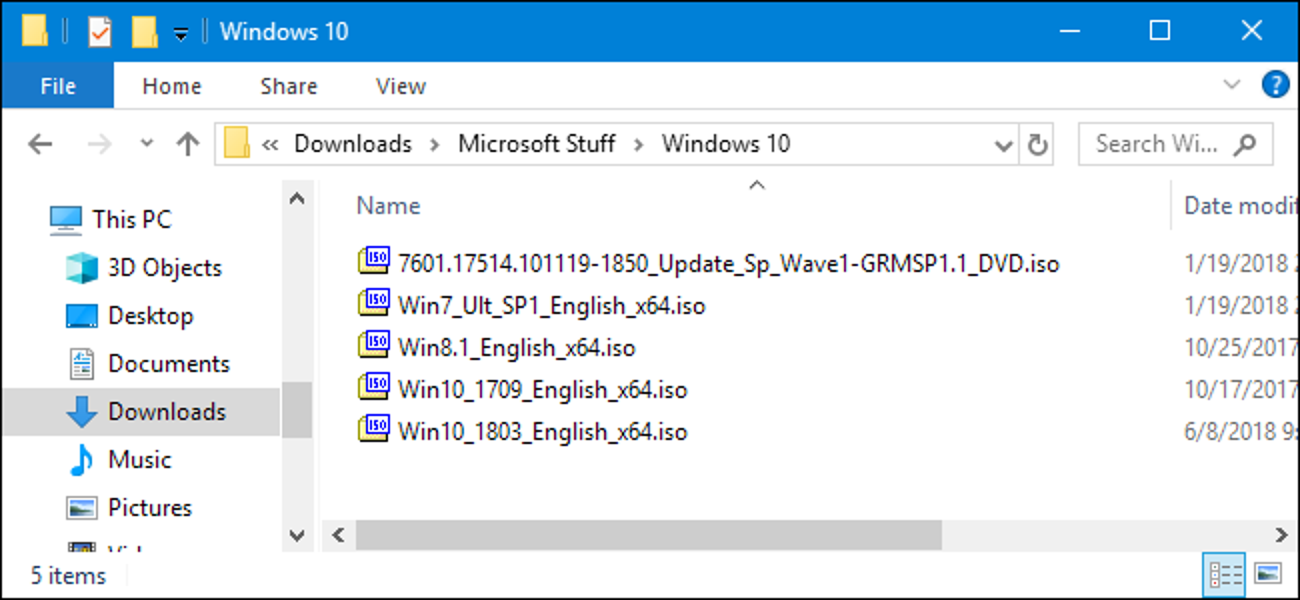Open the address bar history dropdown
This screenshot has height=600, width=1300.
1004,146
